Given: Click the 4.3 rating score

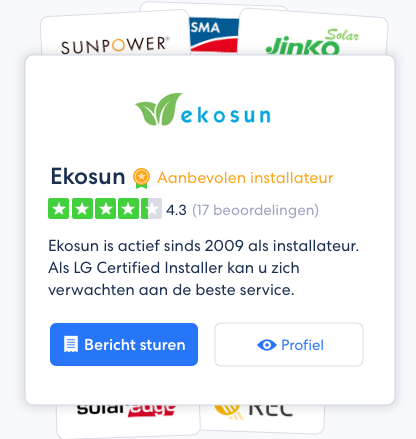Looking at the screenshot, I should pos(176,210).
